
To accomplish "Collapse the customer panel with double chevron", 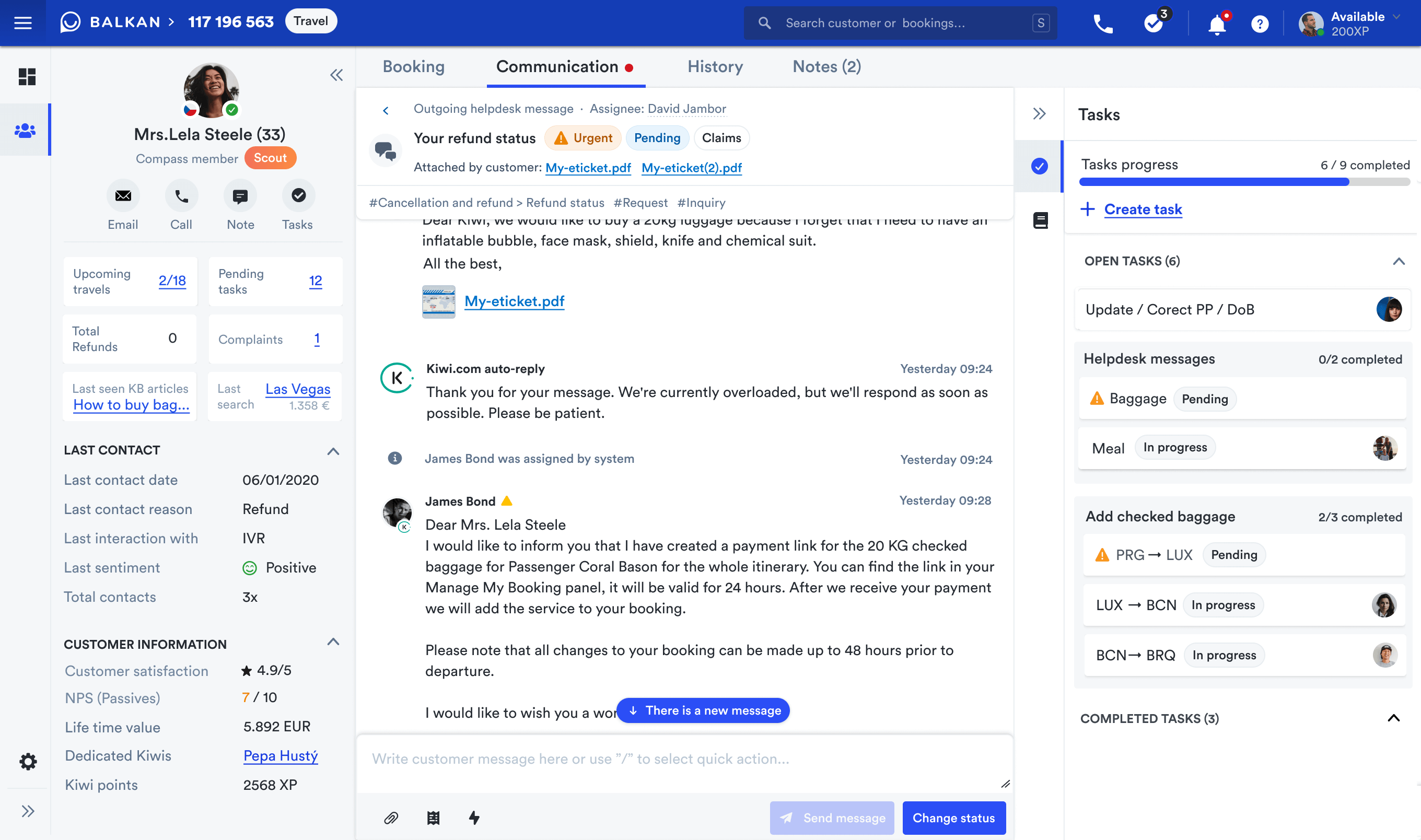I will [336, 75].
